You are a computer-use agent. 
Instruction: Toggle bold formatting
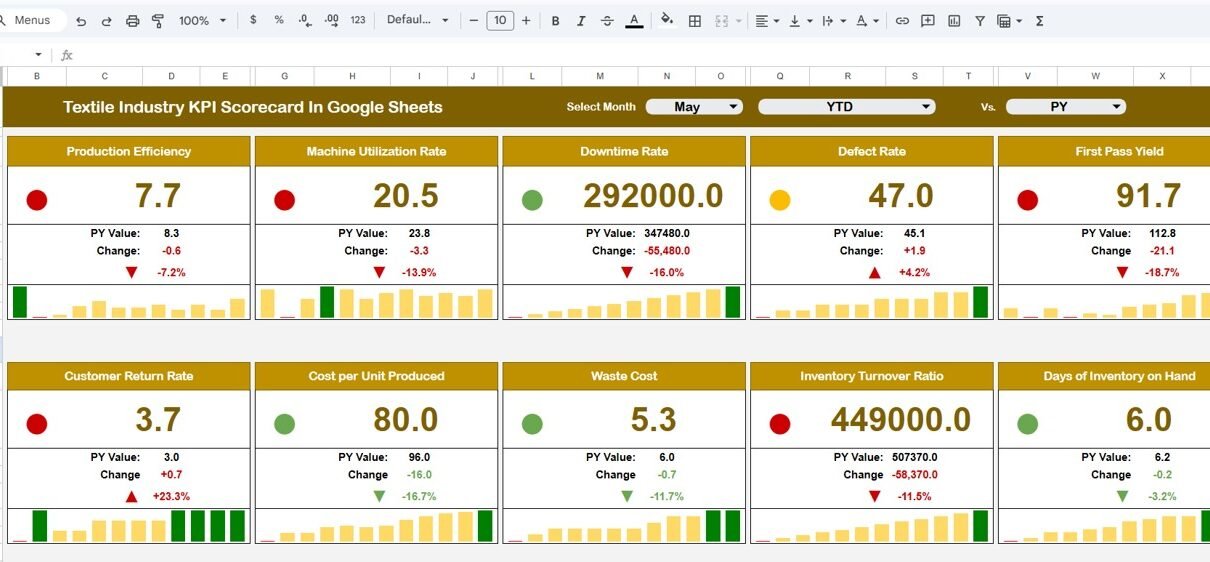point(555,21)
